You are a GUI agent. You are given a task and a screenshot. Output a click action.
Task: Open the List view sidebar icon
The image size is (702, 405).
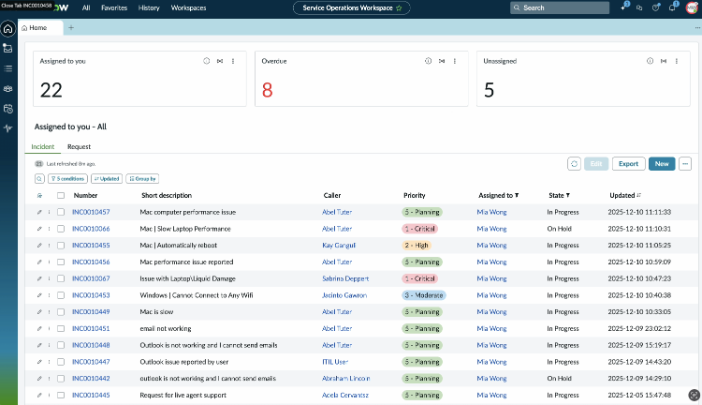point(8,68)
